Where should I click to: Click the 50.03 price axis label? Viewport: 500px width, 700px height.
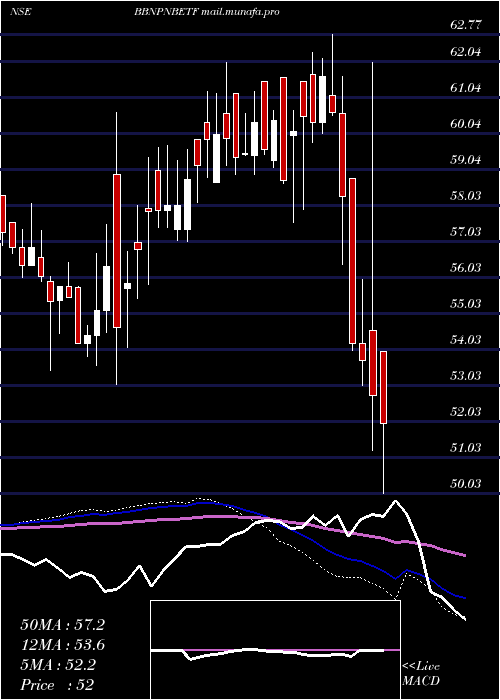pos(466,484)
